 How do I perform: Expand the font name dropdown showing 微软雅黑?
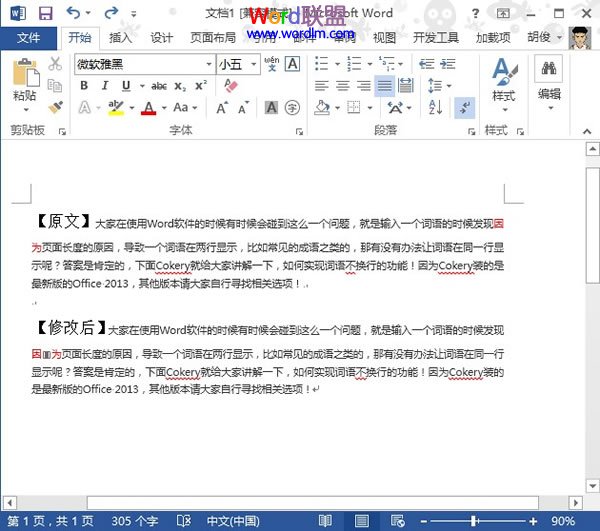pyautogui.click(x=207, y=64)
